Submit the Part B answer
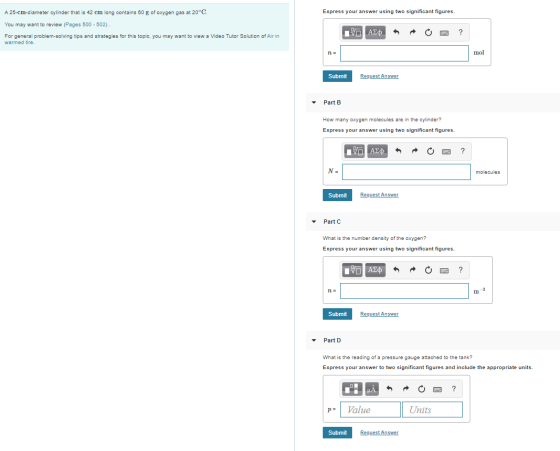Viewport: 560px width, 451px height. [337, 195]
